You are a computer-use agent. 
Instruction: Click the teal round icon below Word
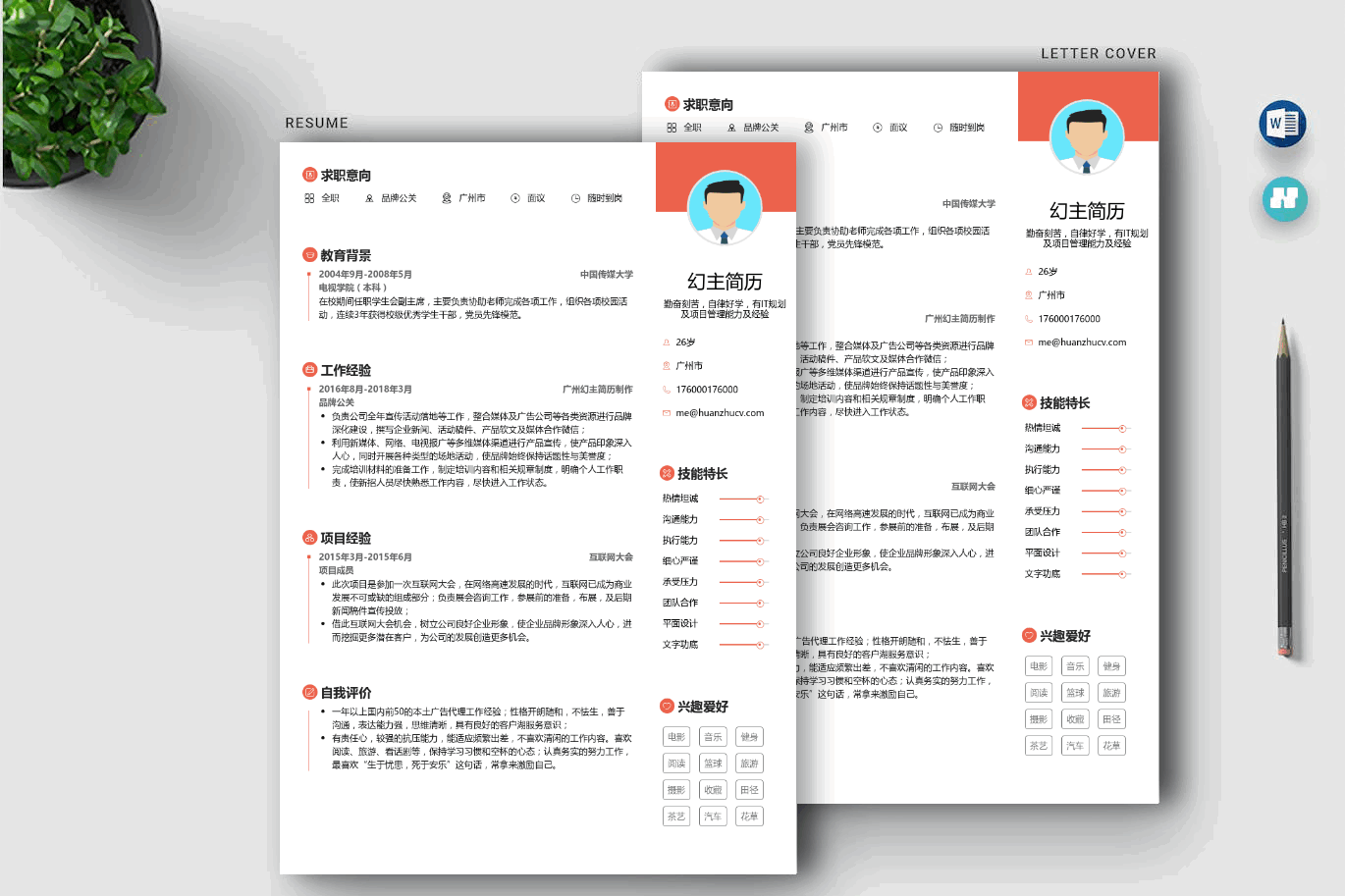click(1284, 198)
